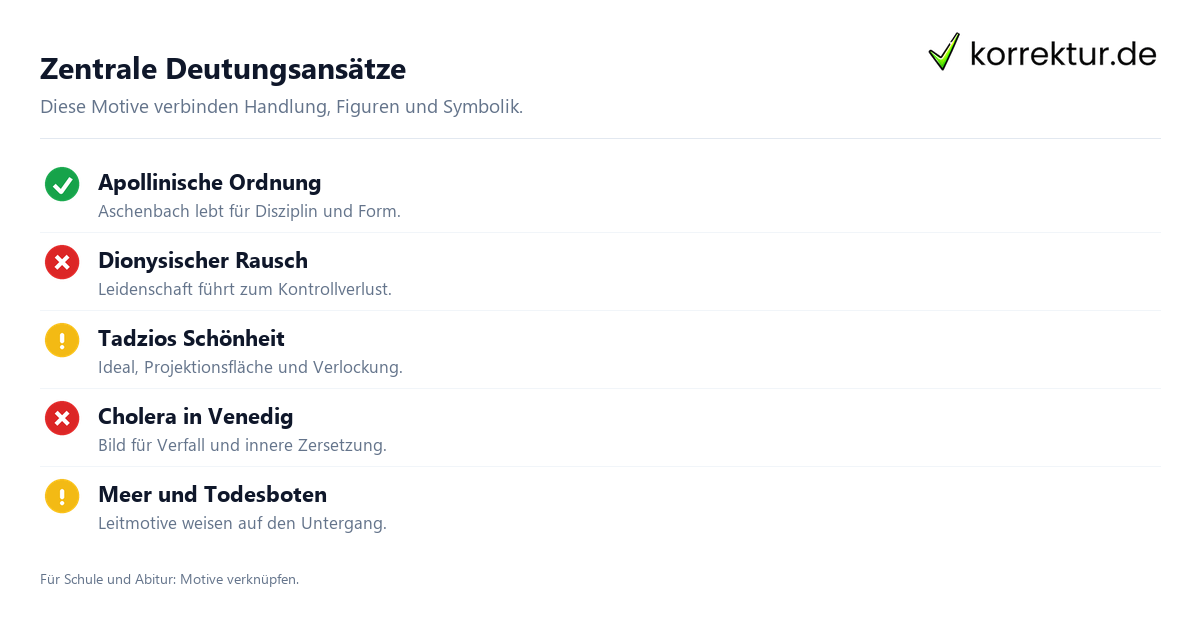The height and width of the screenshot is (630, 1200).
Task: Click description 'Leitmotive weisen auf den Untergang'
Action: (242, 524)
